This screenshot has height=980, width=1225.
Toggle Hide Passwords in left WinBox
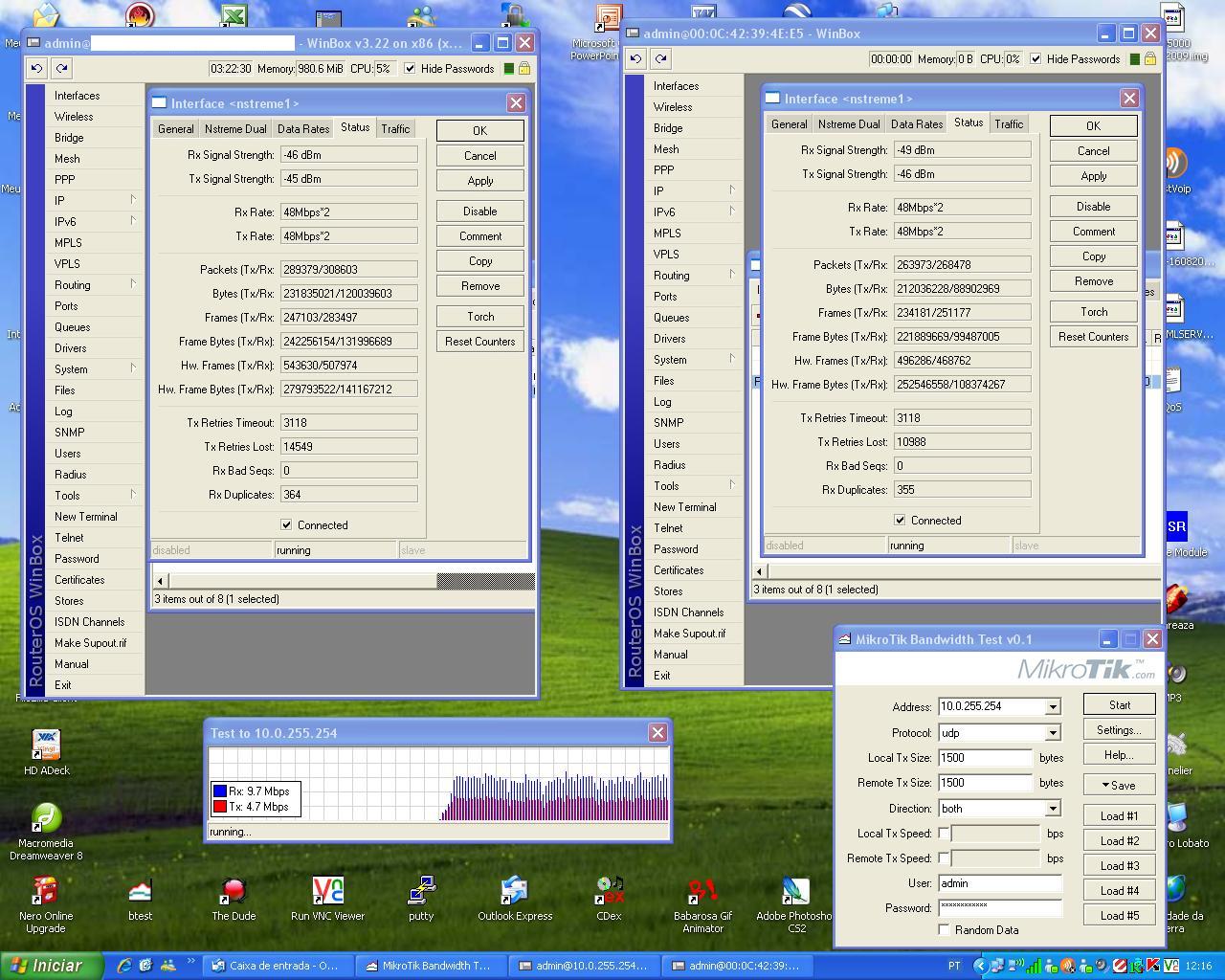coord(411,68)
